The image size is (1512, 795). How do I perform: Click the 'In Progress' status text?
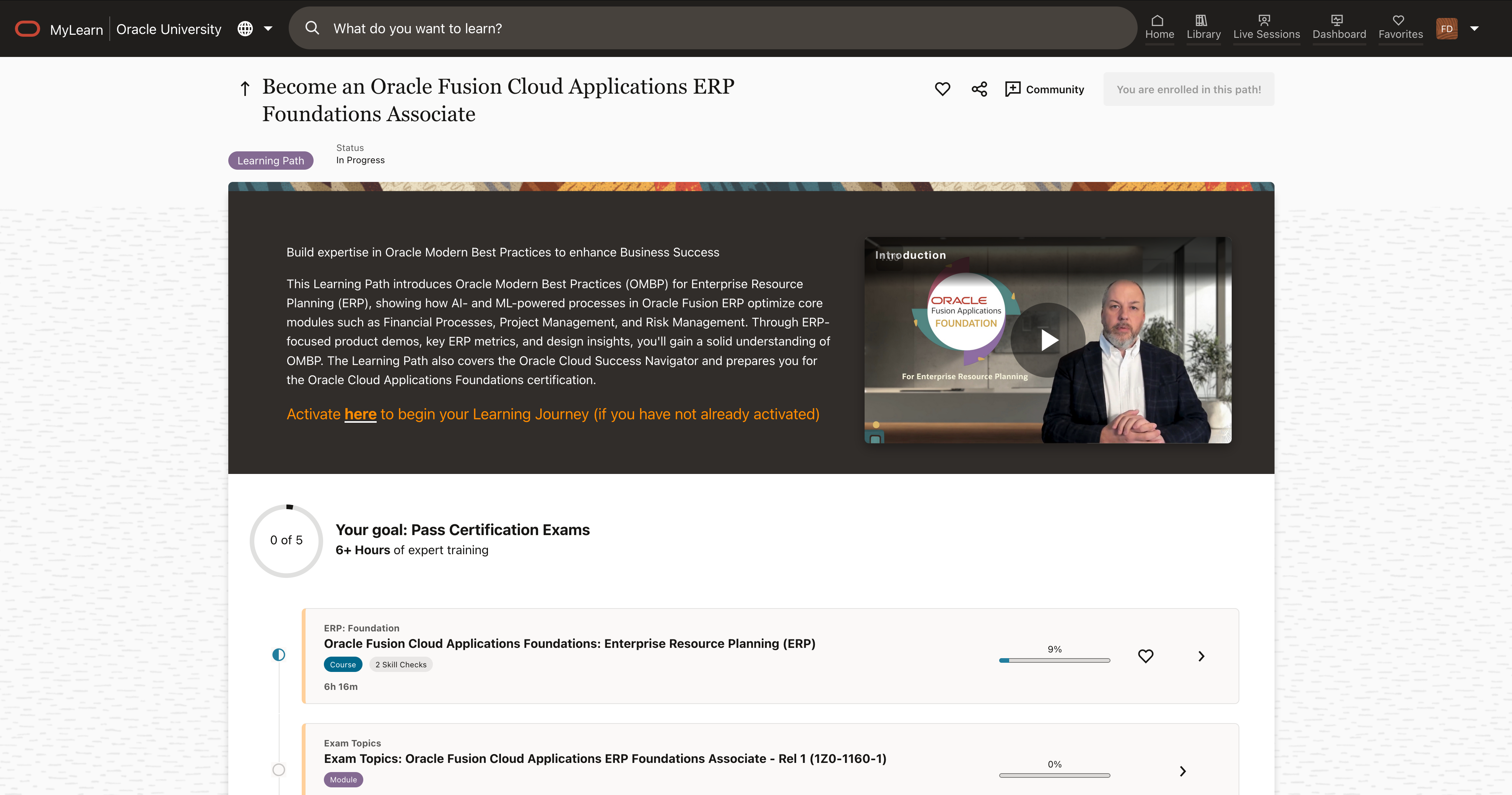(360, 160)
